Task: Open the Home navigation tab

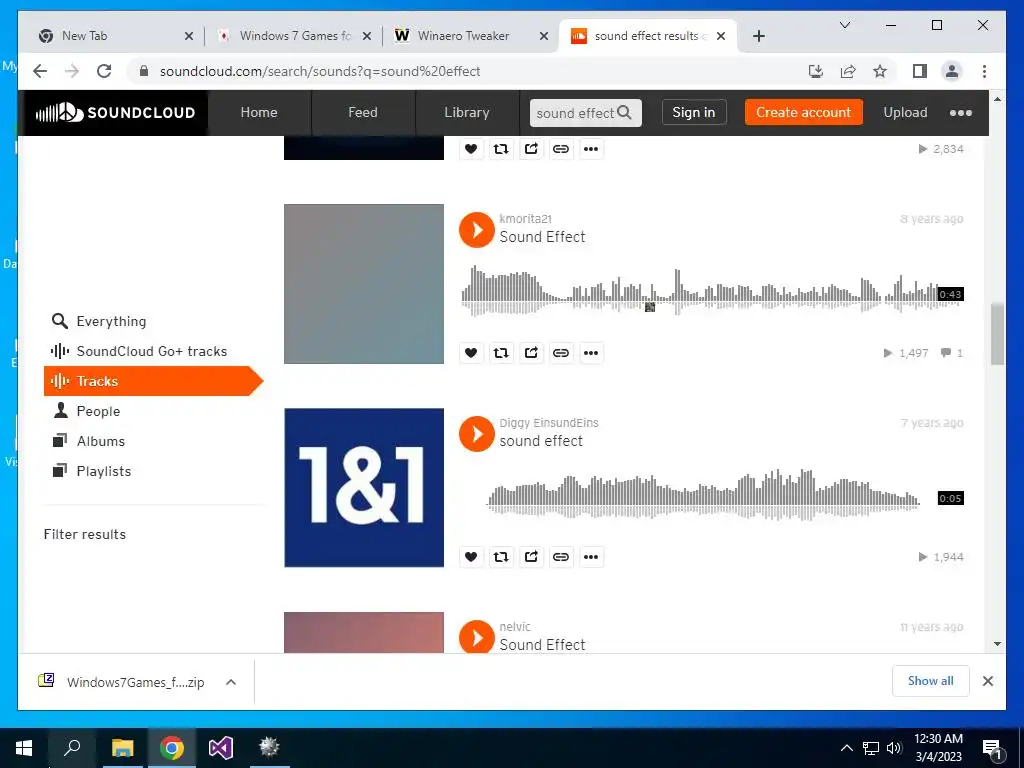Action: [x=259, y=112]
